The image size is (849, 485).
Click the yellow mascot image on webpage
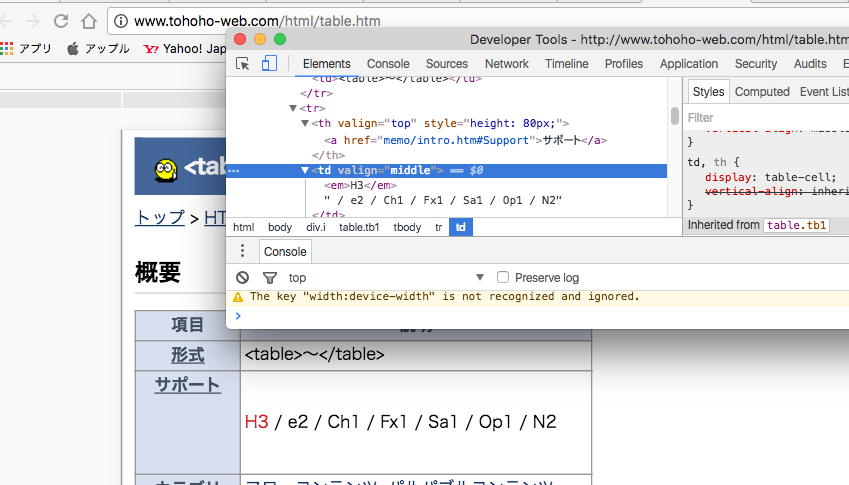pyautogui.click(x=166, y=170)
